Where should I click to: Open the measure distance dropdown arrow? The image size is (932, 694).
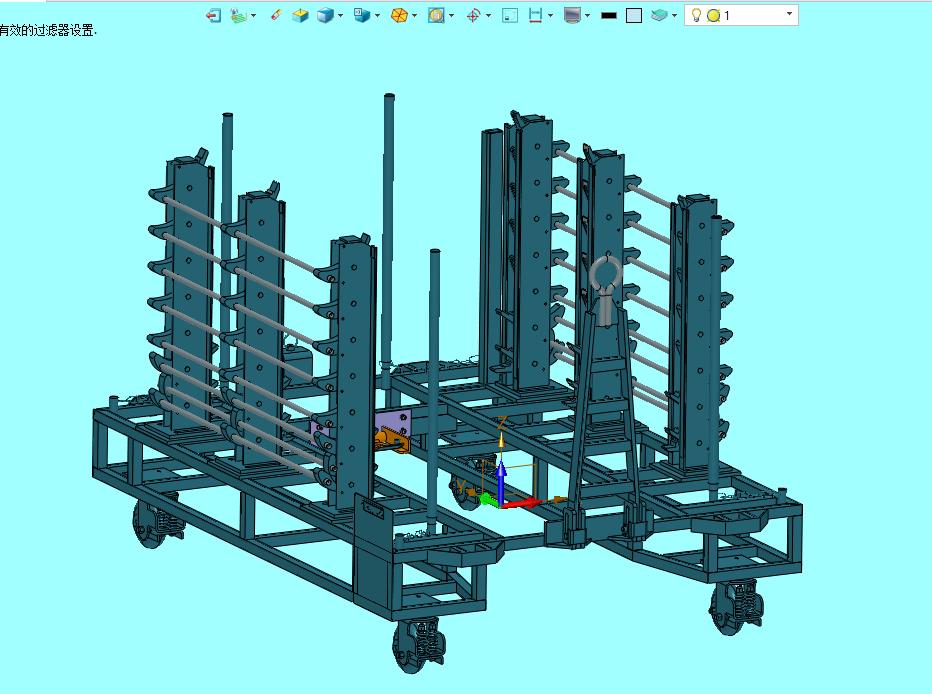(x=550, y=15)
